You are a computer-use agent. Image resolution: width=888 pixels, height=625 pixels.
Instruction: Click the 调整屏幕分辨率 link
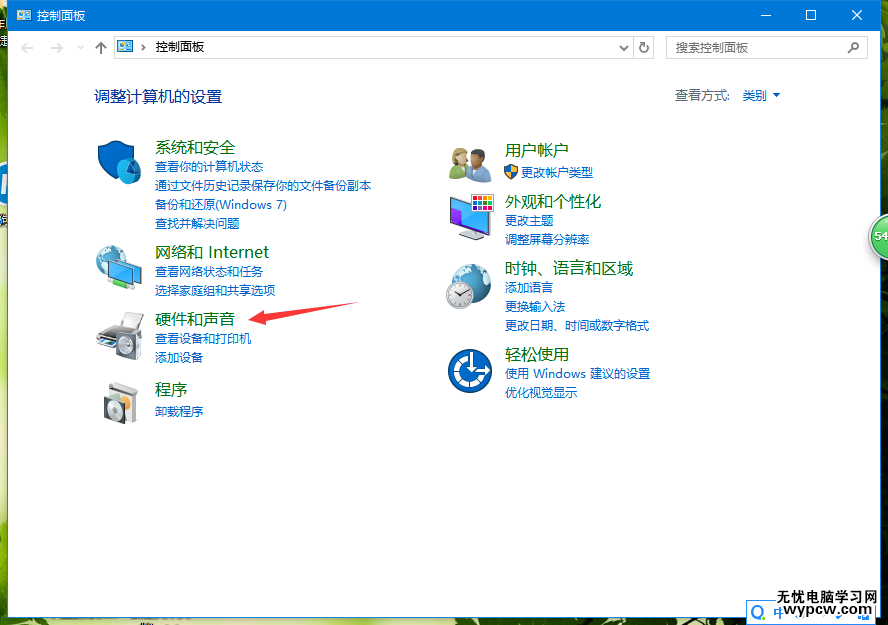[547, 239]
